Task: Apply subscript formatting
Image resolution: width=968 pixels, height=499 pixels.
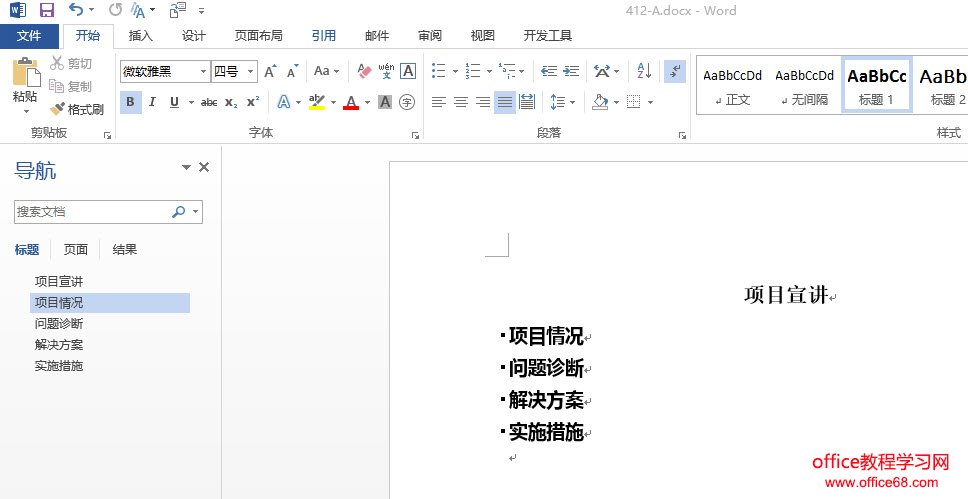Action: pyautogui.click(x=231, y=102)
